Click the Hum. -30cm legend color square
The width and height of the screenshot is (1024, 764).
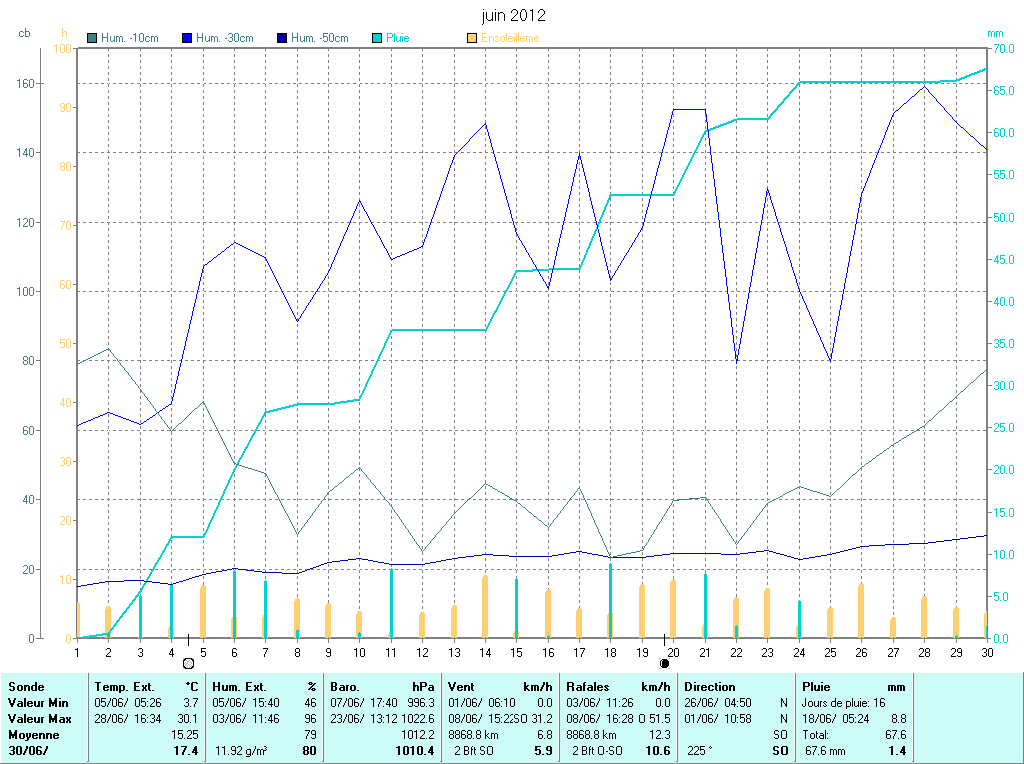[x=187, y=38]
